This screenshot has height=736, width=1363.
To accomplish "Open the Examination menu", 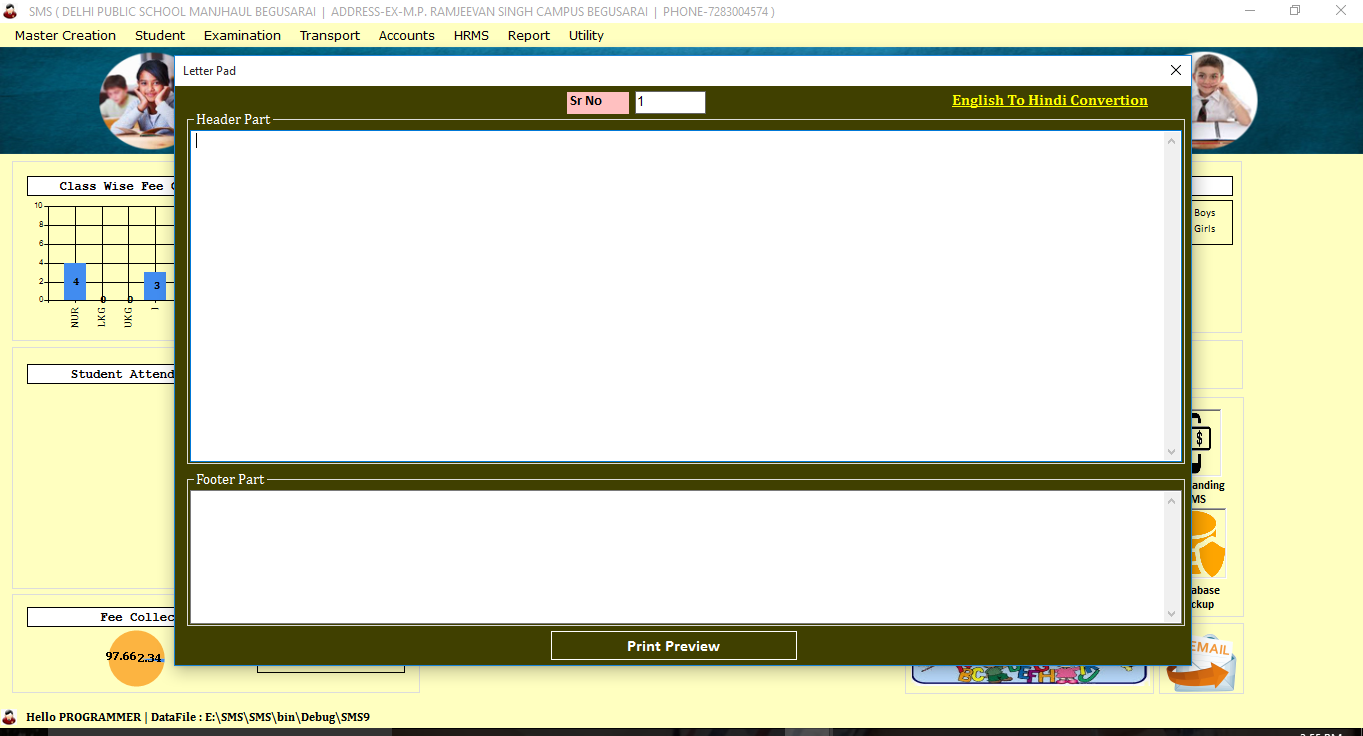I will click(x=242, y=35).
